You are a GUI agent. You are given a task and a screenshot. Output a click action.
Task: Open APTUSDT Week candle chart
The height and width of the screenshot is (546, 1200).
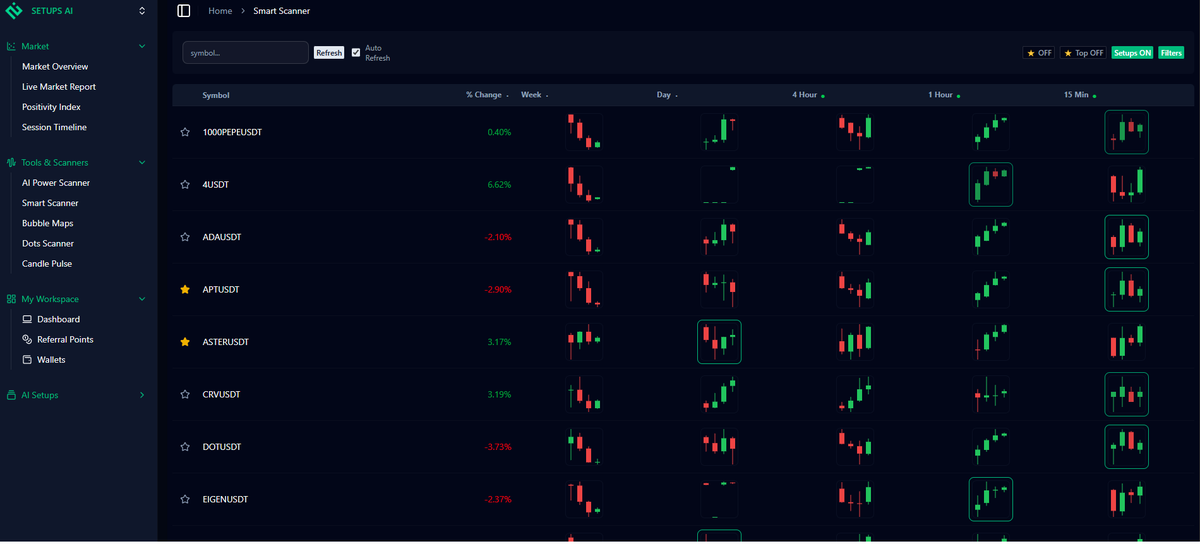(x=584, y=289)
